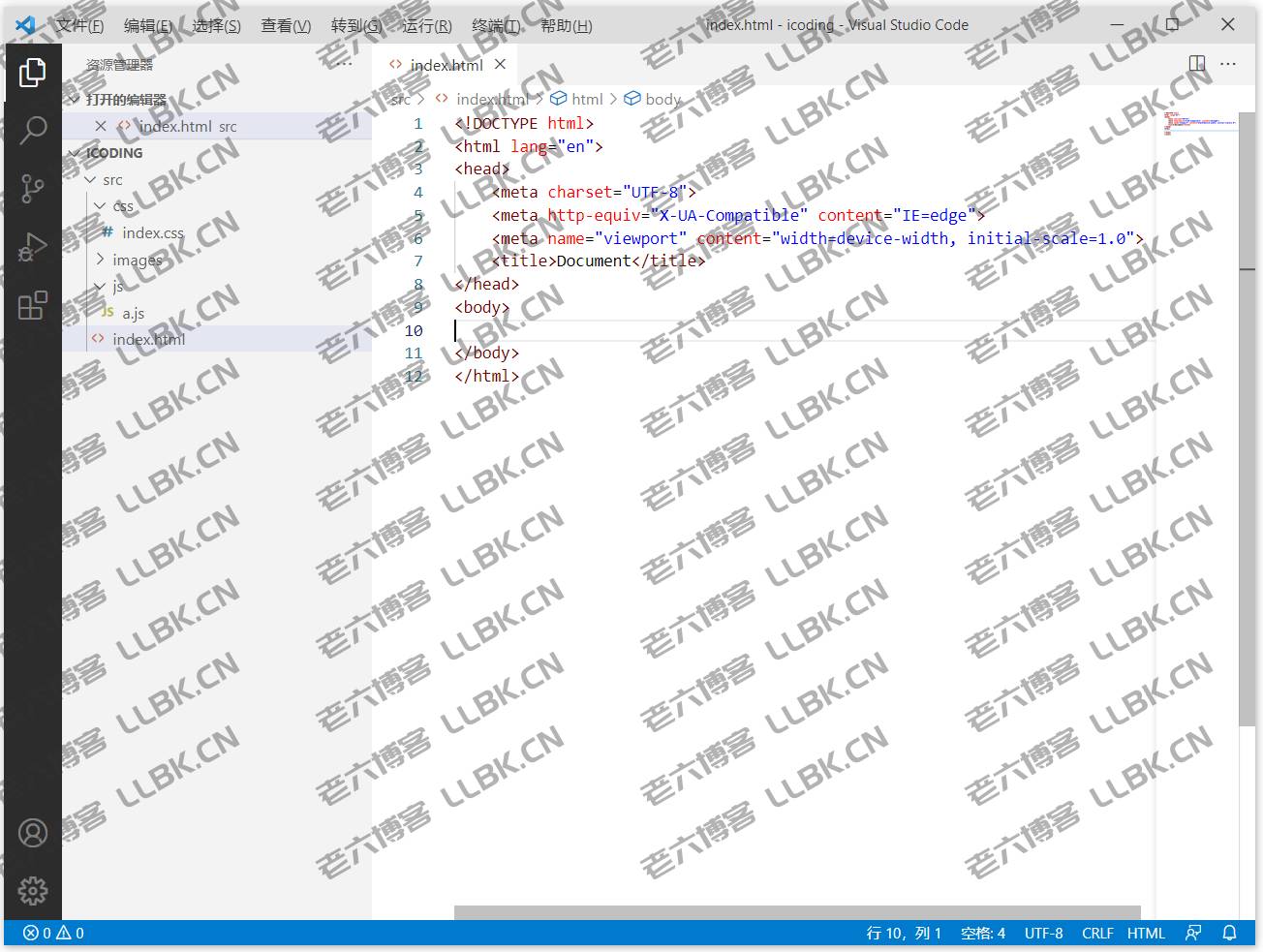Expand the images folder
The image size is (1263, 952).
(x=137, y=260)
